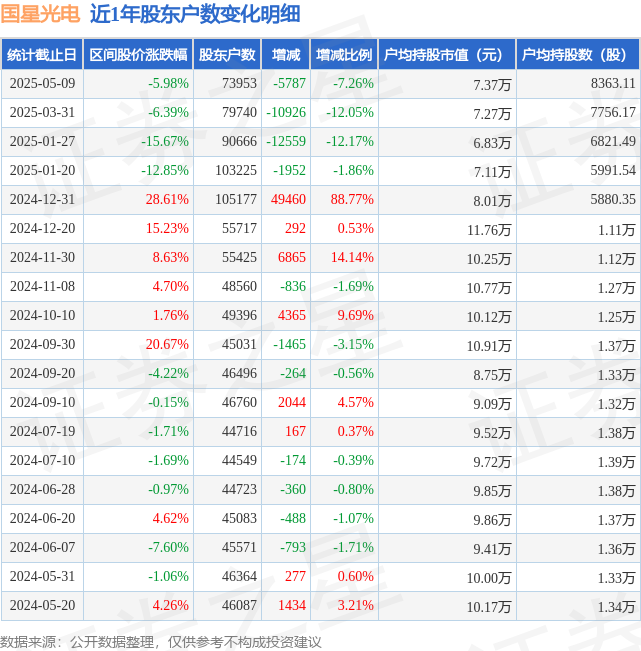Click the change value 6865

click(x=292, y=257)
